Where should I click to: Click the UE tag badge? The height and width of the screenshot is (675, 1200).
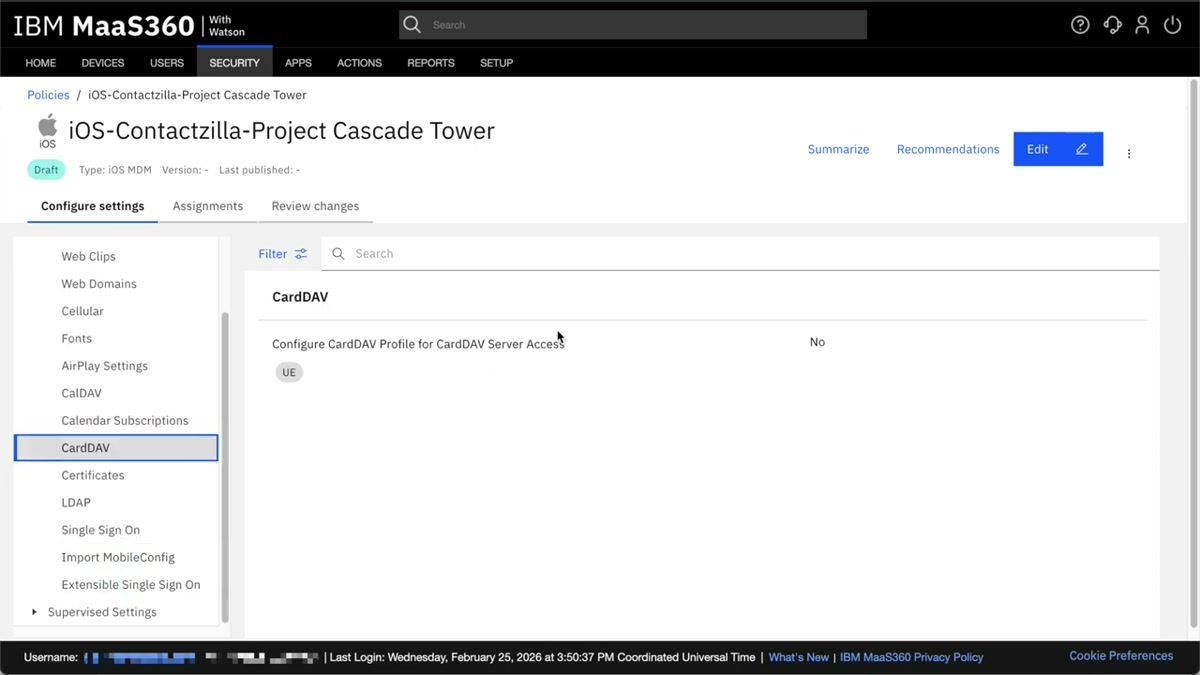pyautogui.click(x=289, y=372)
